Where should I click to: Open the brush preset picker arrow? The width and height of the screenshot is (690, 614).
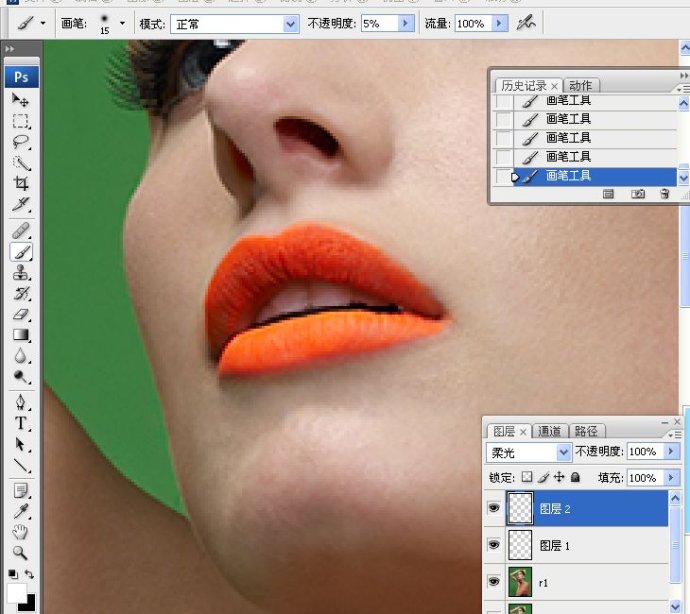122,23
